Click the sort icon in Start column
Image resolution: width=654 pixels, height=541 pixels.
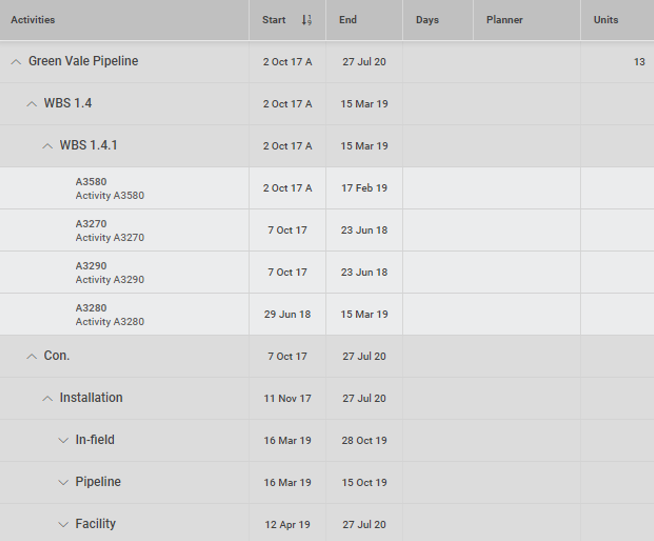(x=306, y=20)
